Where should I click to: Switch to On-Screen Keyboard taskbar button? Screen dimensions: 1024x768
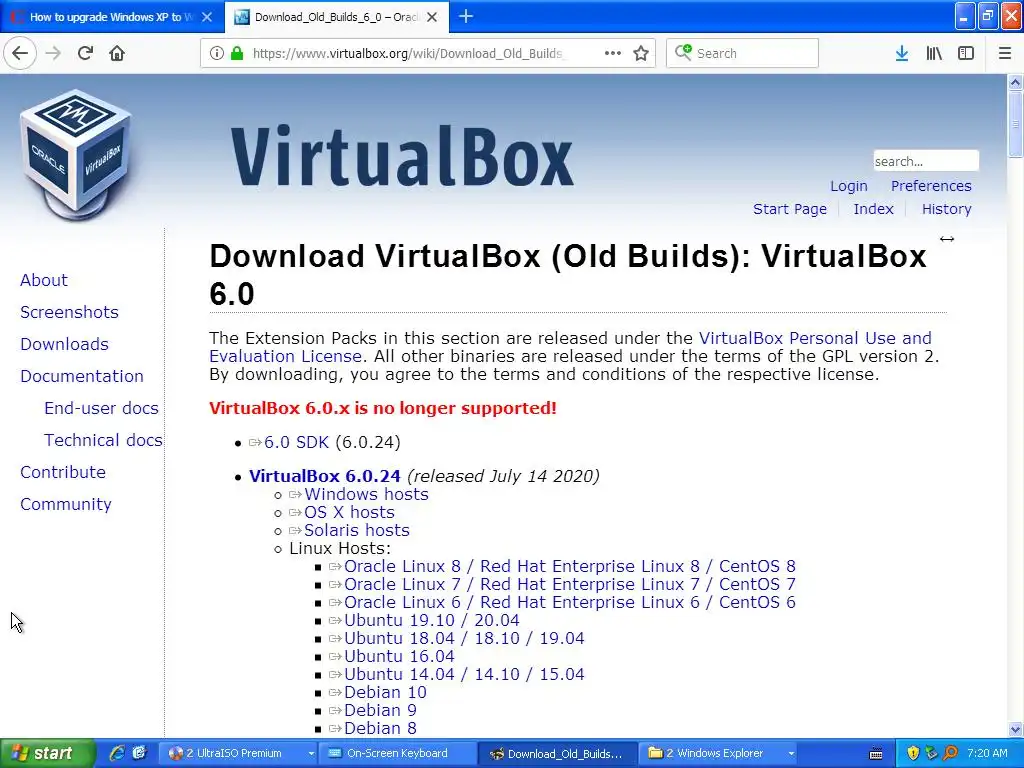click(x=398, y=754)
